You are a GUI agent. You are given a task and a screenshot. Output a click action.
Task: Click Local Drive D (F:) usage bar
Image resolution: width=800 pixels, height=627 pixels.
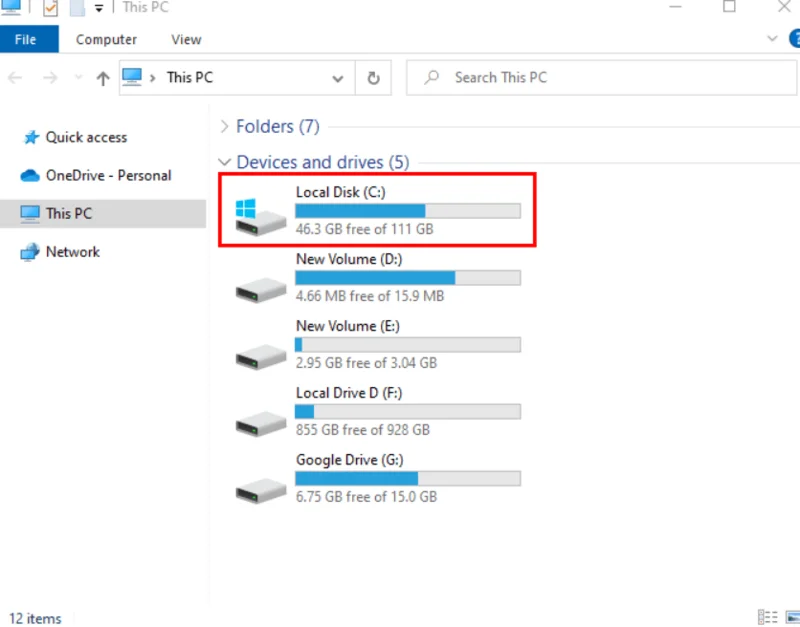click(x=408, y=412)
